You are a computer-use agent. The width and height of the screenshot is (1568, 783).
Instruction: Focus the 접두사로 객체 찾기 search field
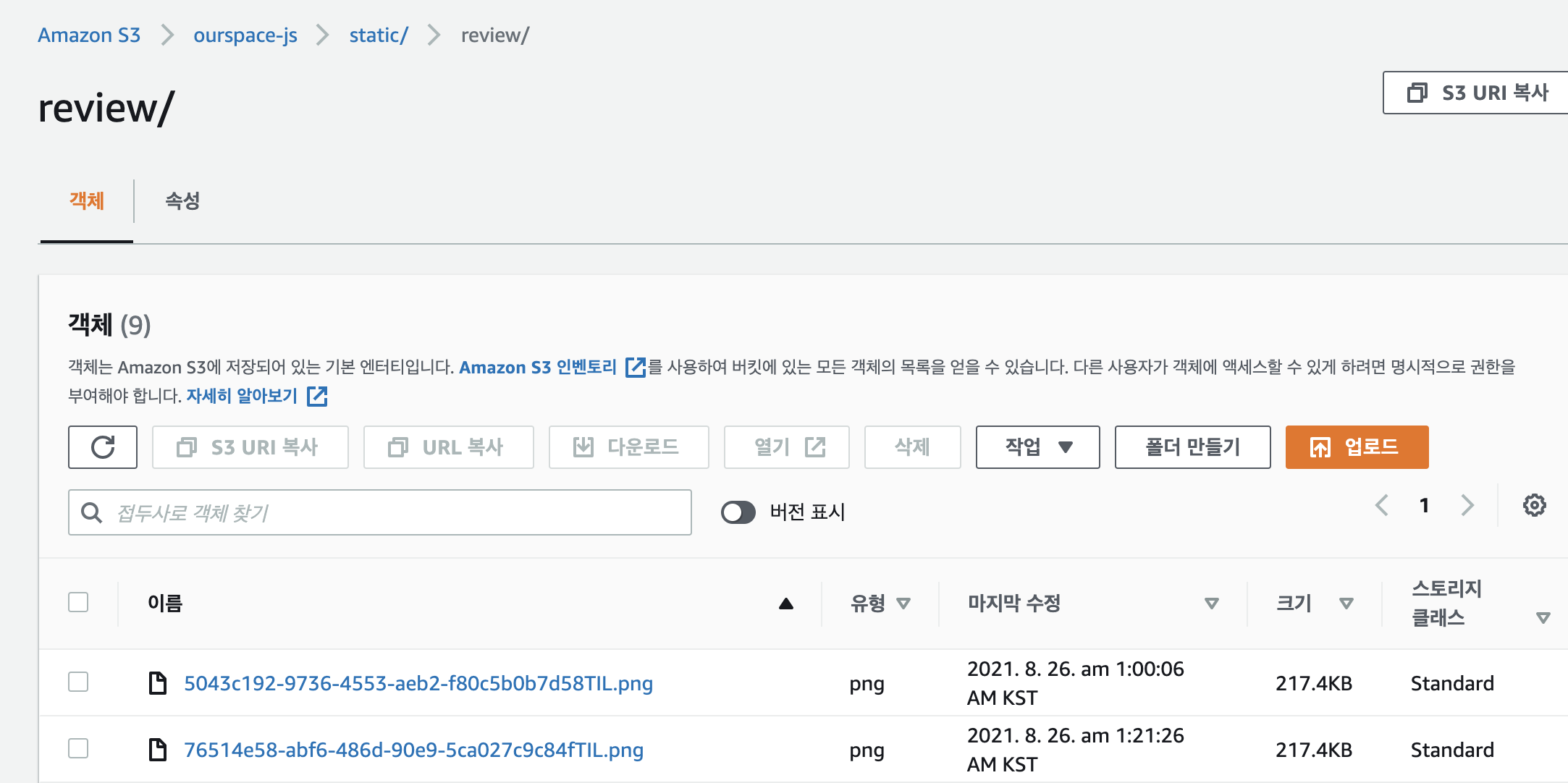pos(380,512)
